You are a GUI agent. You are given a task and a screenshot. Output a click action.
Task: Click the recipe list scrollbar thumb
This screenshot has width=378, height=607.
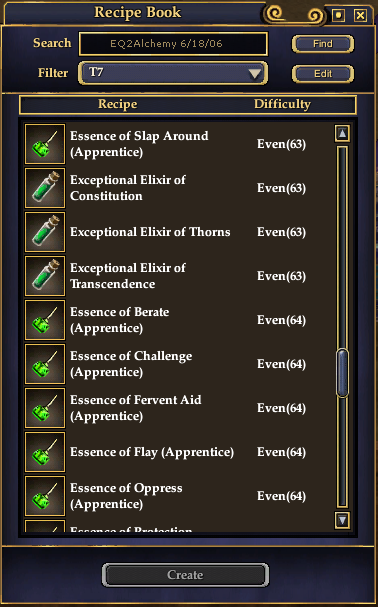click(x=342, y=373)
